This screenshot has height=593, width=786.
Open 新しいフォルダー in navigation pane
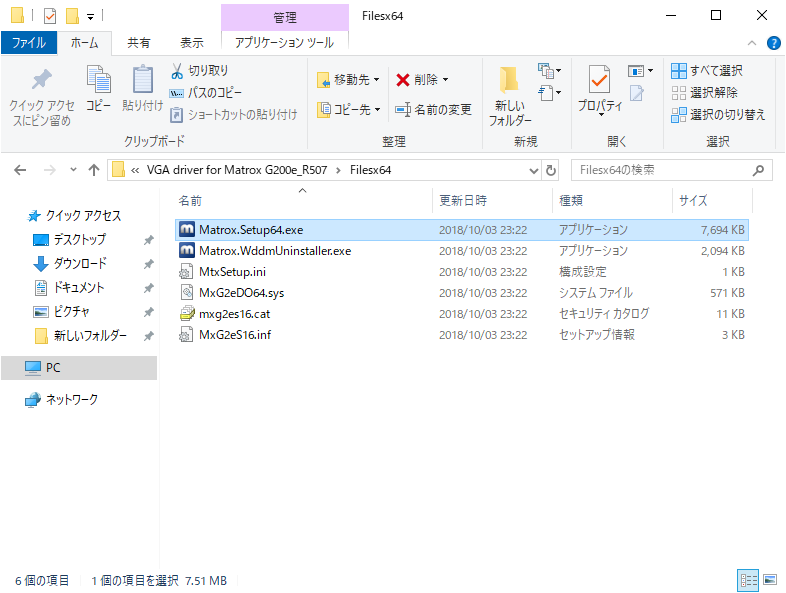80,336
